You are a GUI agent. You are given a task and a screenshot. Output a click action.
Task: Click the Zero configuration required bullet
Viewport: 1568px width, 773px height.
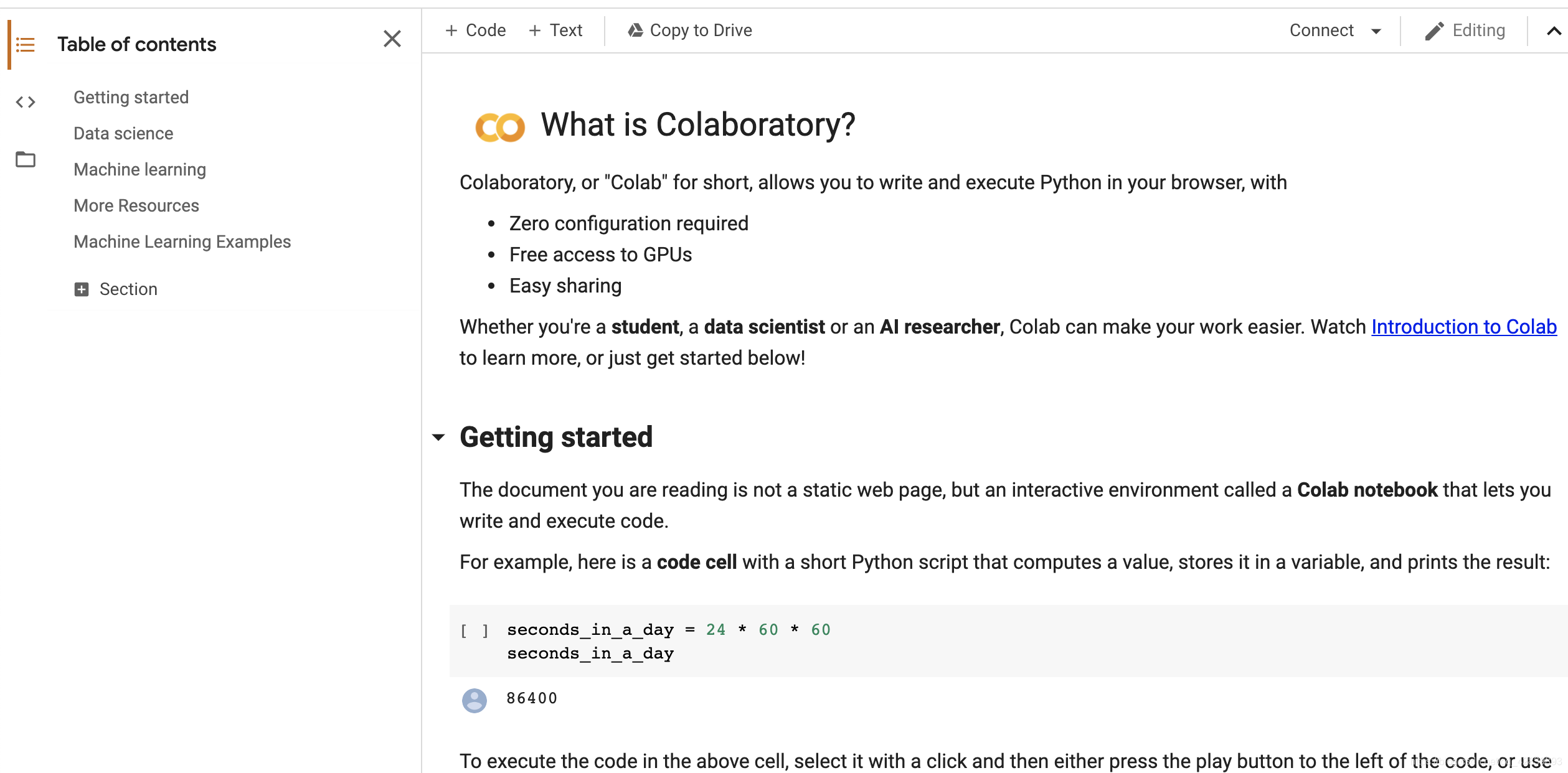pyautogui.click(x=629, y=223)
